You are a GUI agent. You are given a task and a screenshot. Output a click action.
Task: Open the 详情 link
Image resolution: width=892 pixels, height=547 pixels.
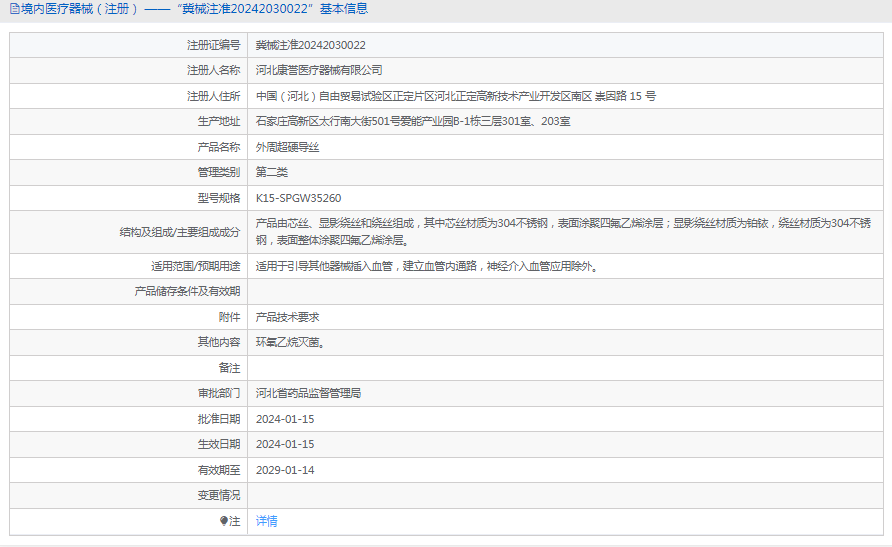pos(266,521)
